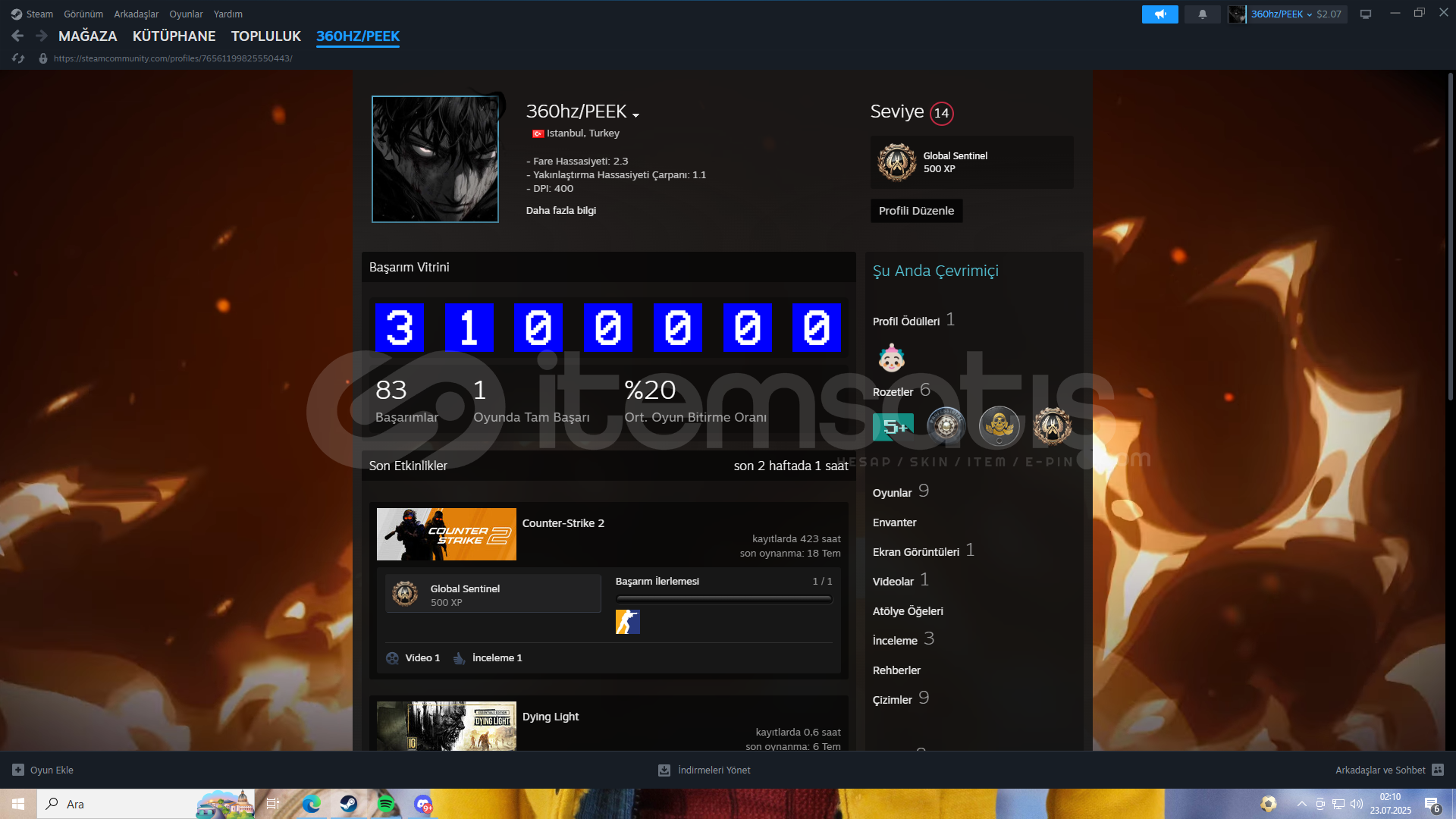Open the Windows Start menu
This screenshot has width=1456, height=819.
[18, 804]
